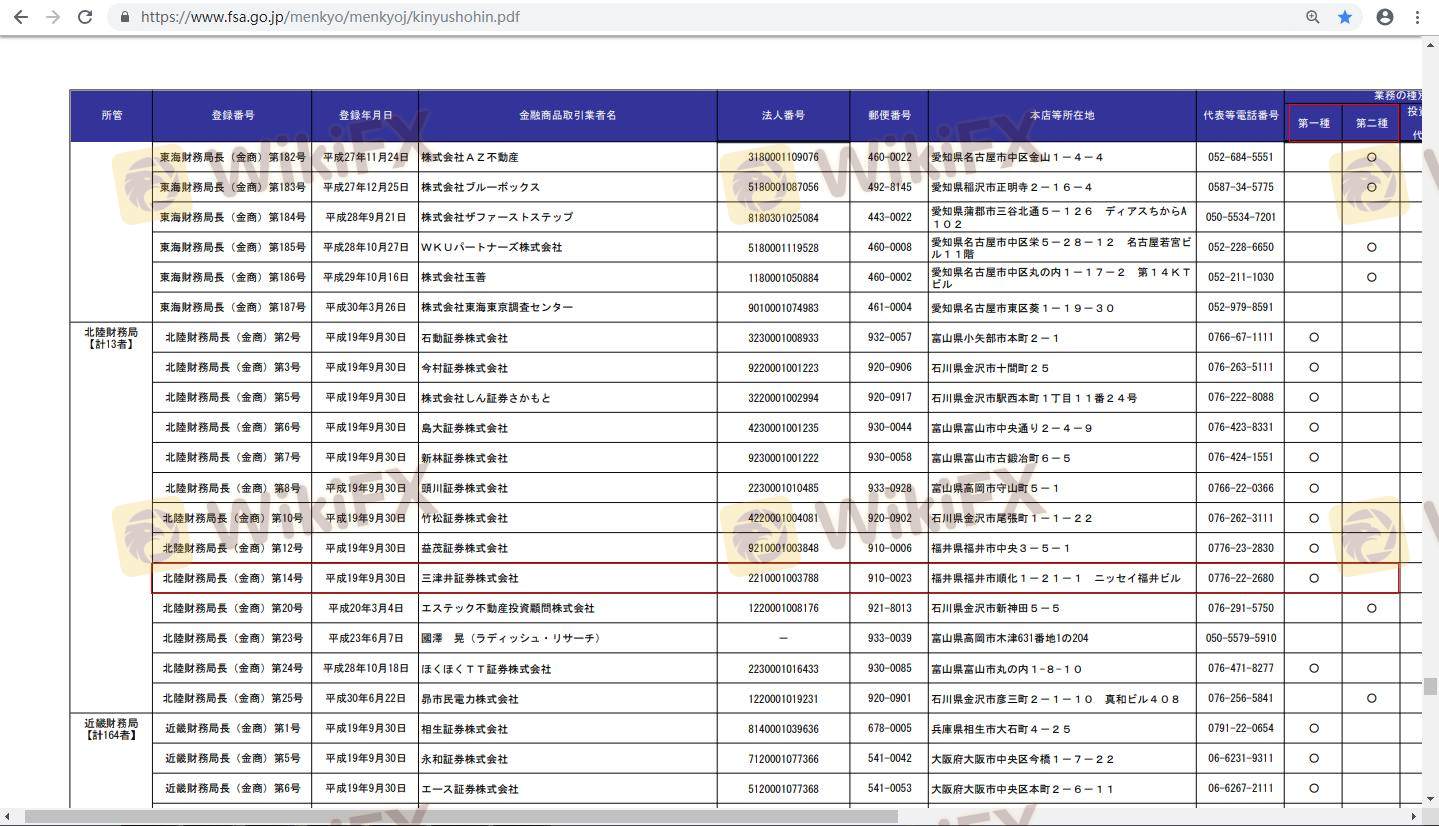Click the browser forward arrow

pyautogui.click(x=53, y=17)
